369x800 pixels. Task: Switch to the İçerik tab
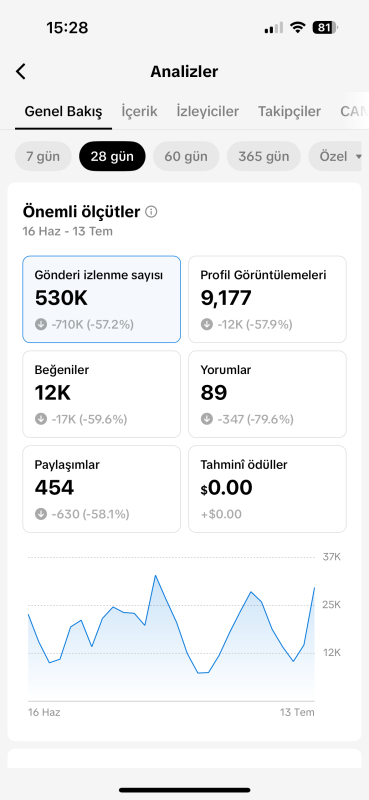tap(139, 111)
